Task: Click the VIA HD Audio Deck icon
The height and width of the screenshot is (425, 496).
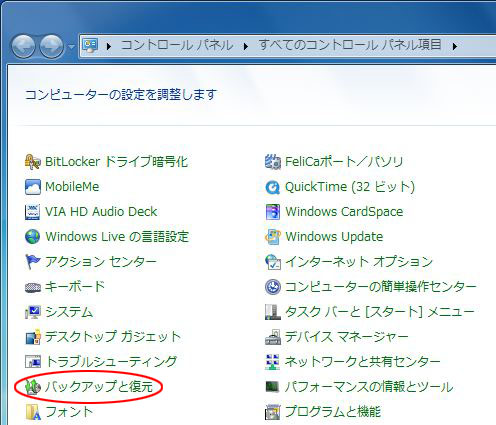Action: [x=33, y=212]
